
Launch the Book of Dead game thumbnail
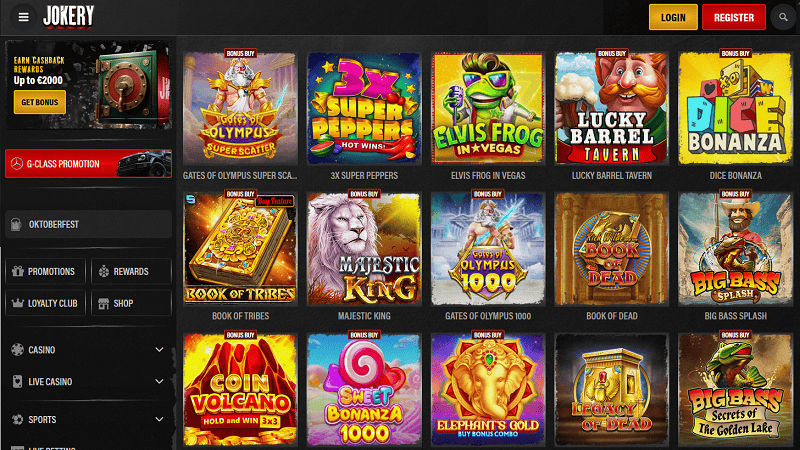coord(612,249)
